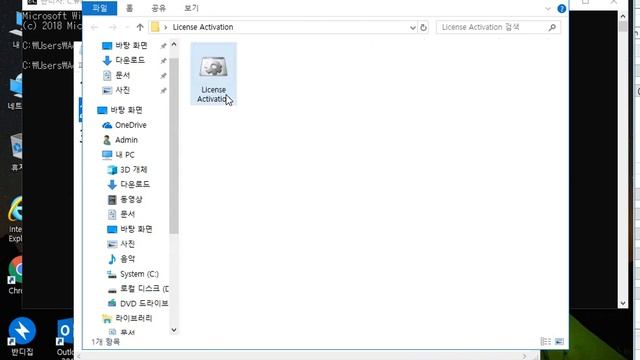Unpin 바탕 화면 using its pin icon

(163, 46)
